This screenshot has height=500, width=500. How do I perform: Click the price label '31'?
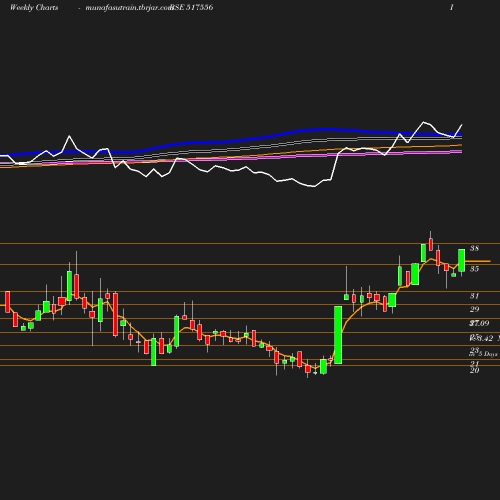[x=474, y=296]
